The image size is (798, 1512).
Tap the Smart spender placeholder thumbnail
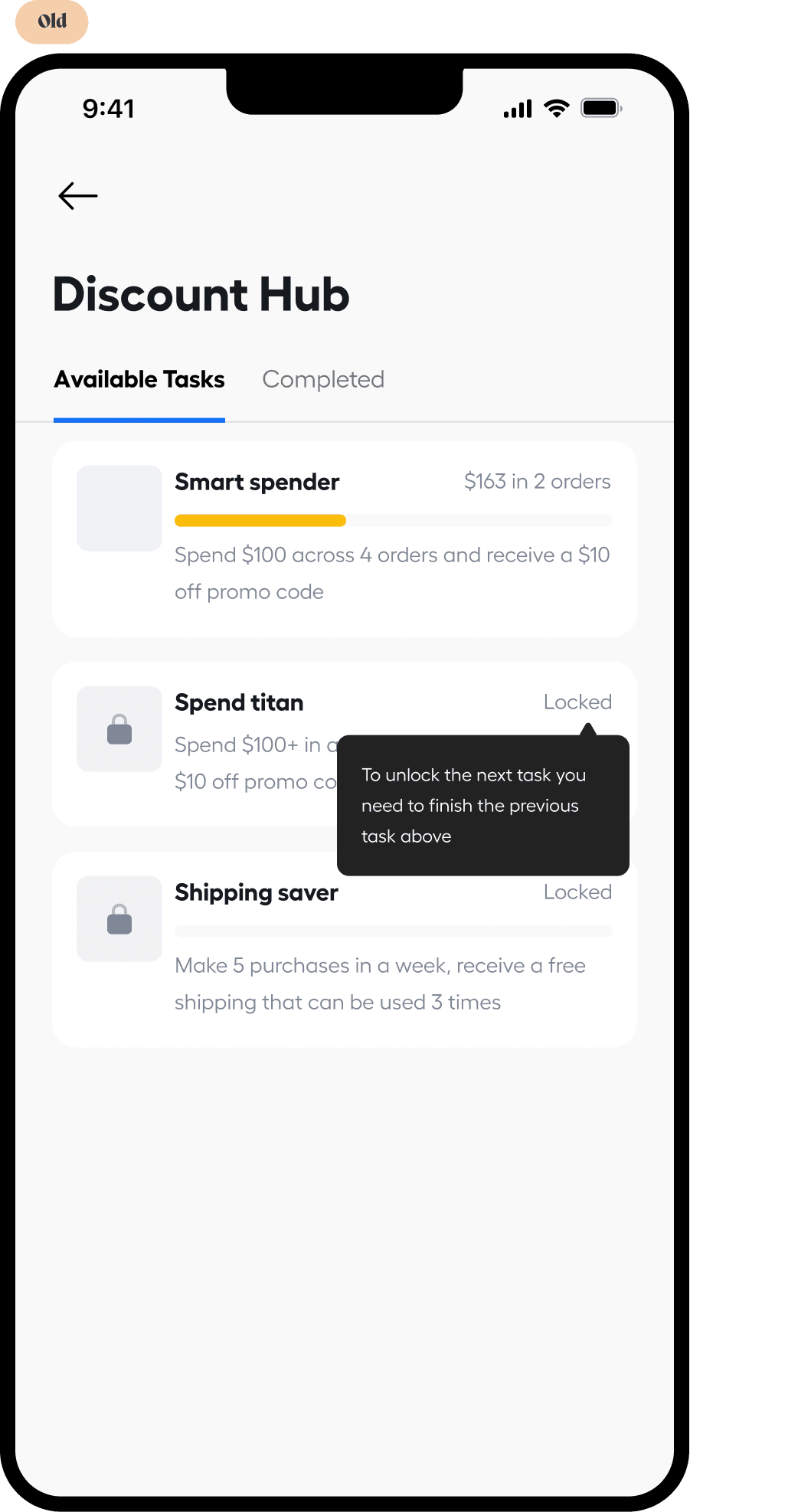point(119,509)
